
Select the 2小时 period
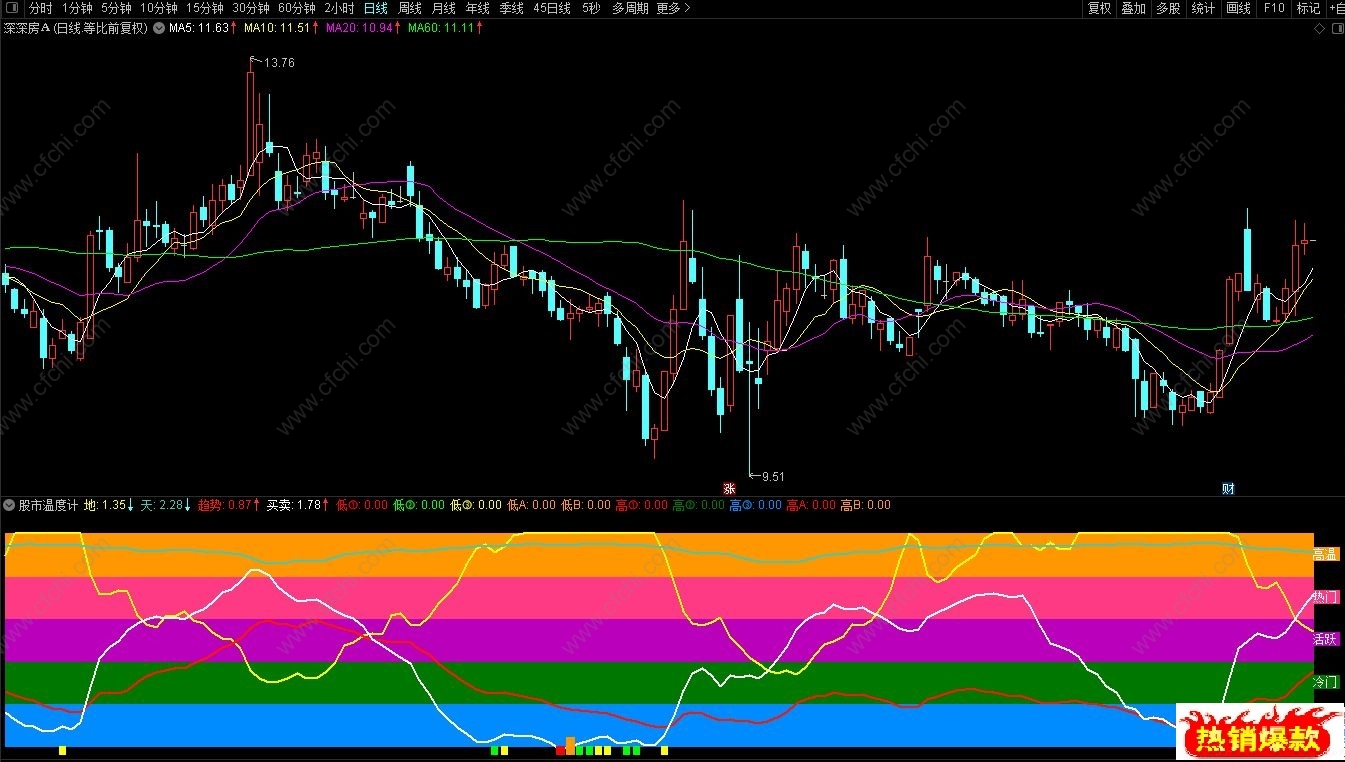click(x=339, y=8)
